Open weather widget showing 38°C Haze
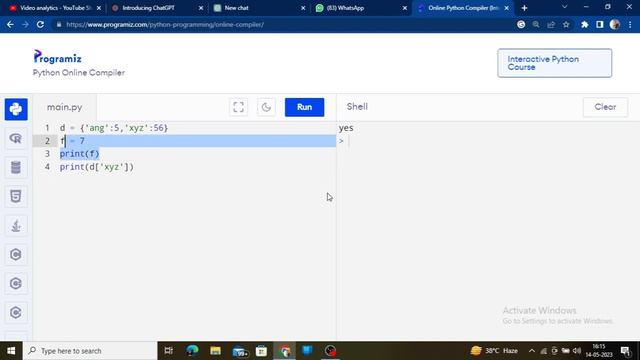 pos(494,351)
